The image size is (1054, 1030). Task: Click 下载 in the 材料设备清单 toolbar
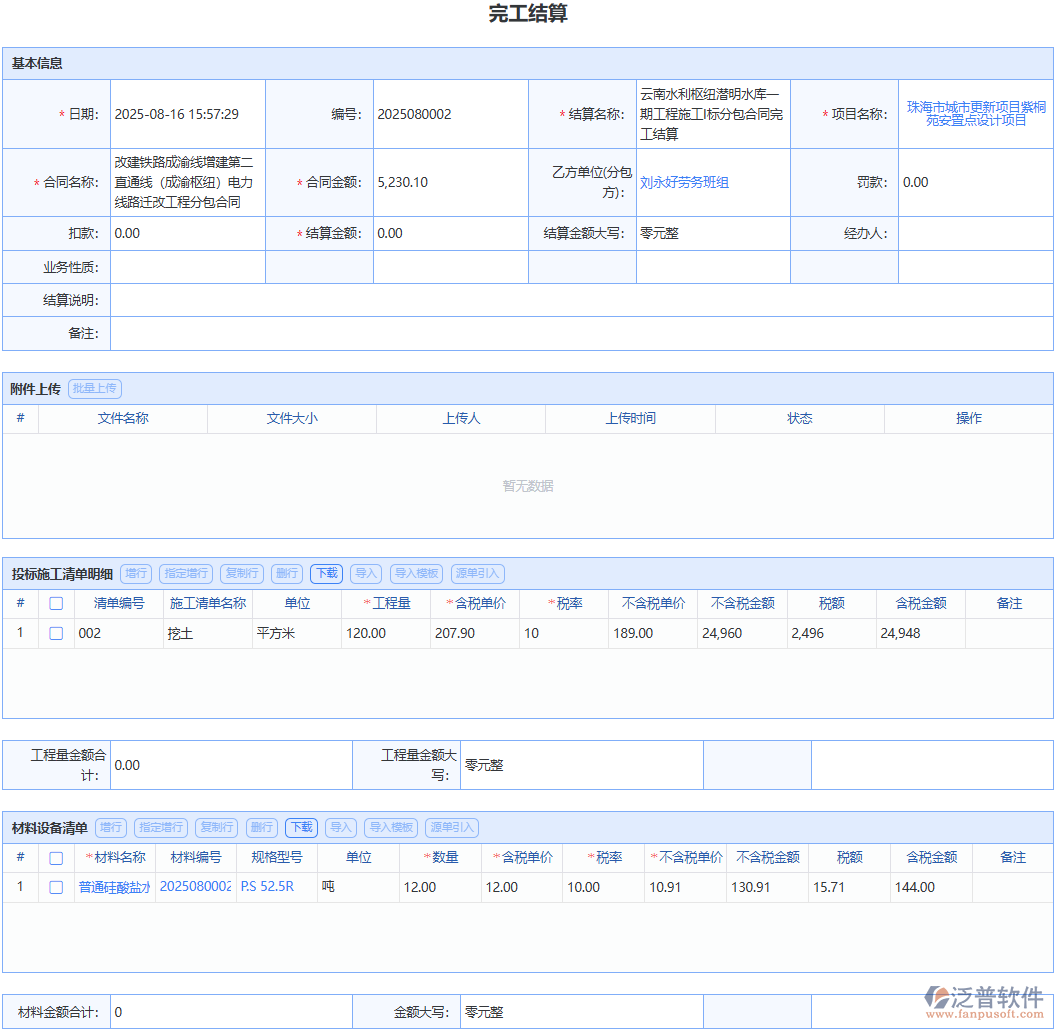coord(301,827)
